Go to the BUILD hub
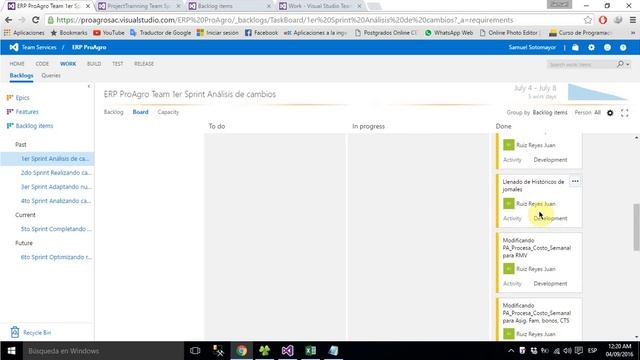This screenshot has height=360, width=640. pyautogui.click(x=94, y=64)
